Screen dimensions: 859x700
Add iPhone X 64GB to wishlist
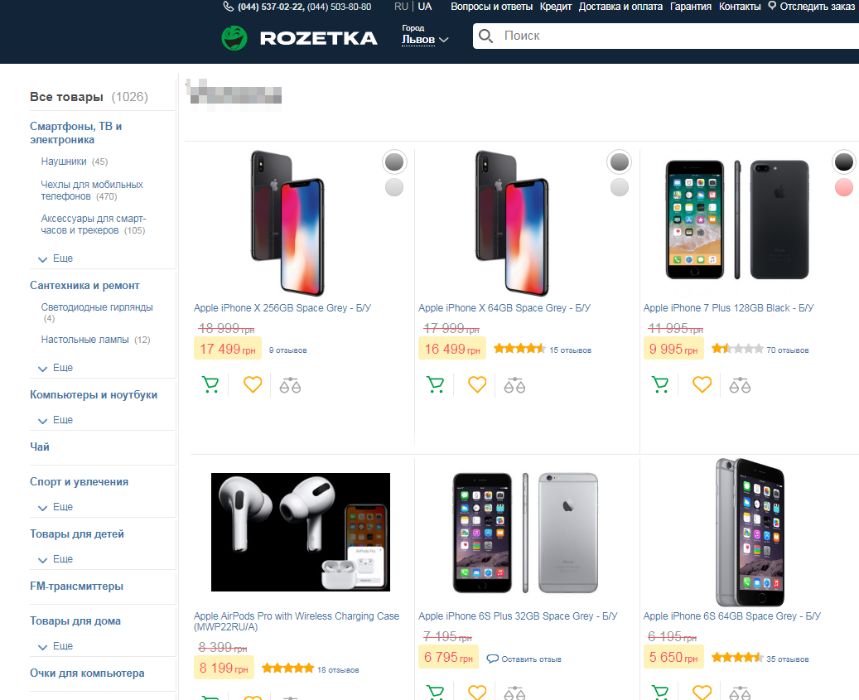pos(477,384)
